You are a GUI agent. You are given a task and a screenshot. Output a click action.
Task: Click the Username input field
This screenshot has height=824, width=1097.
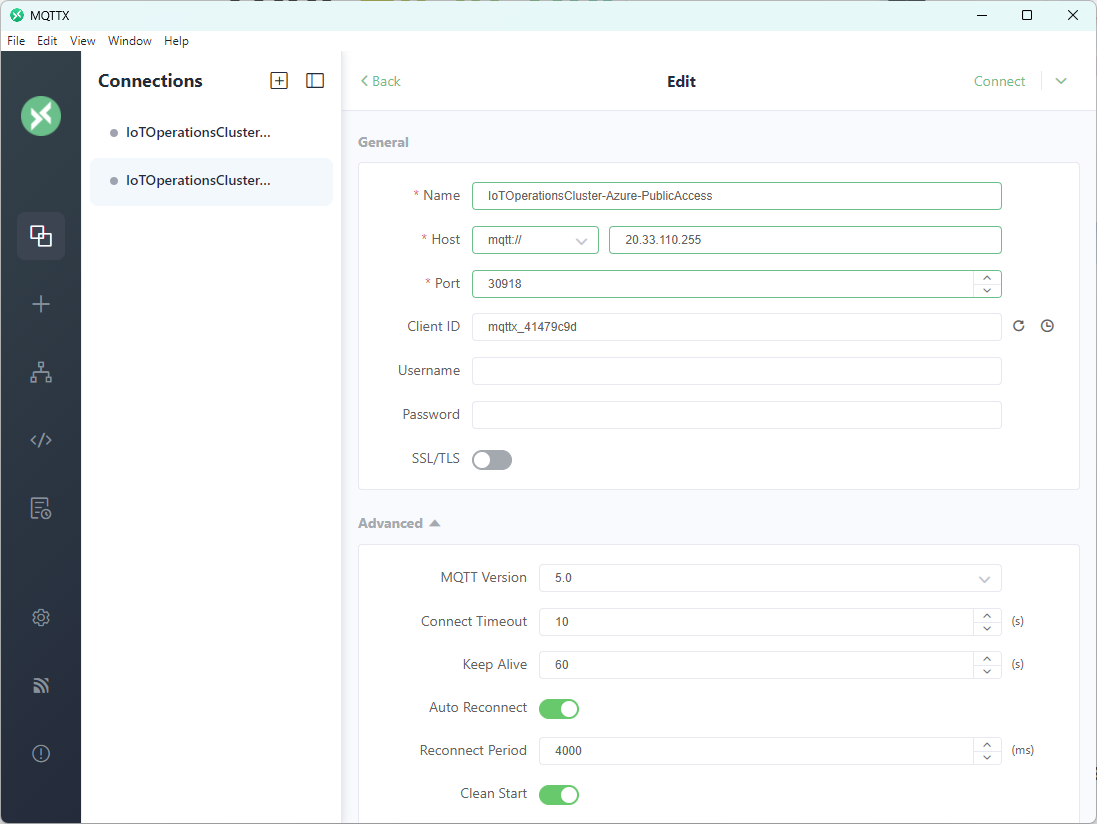tap(737, 371)
